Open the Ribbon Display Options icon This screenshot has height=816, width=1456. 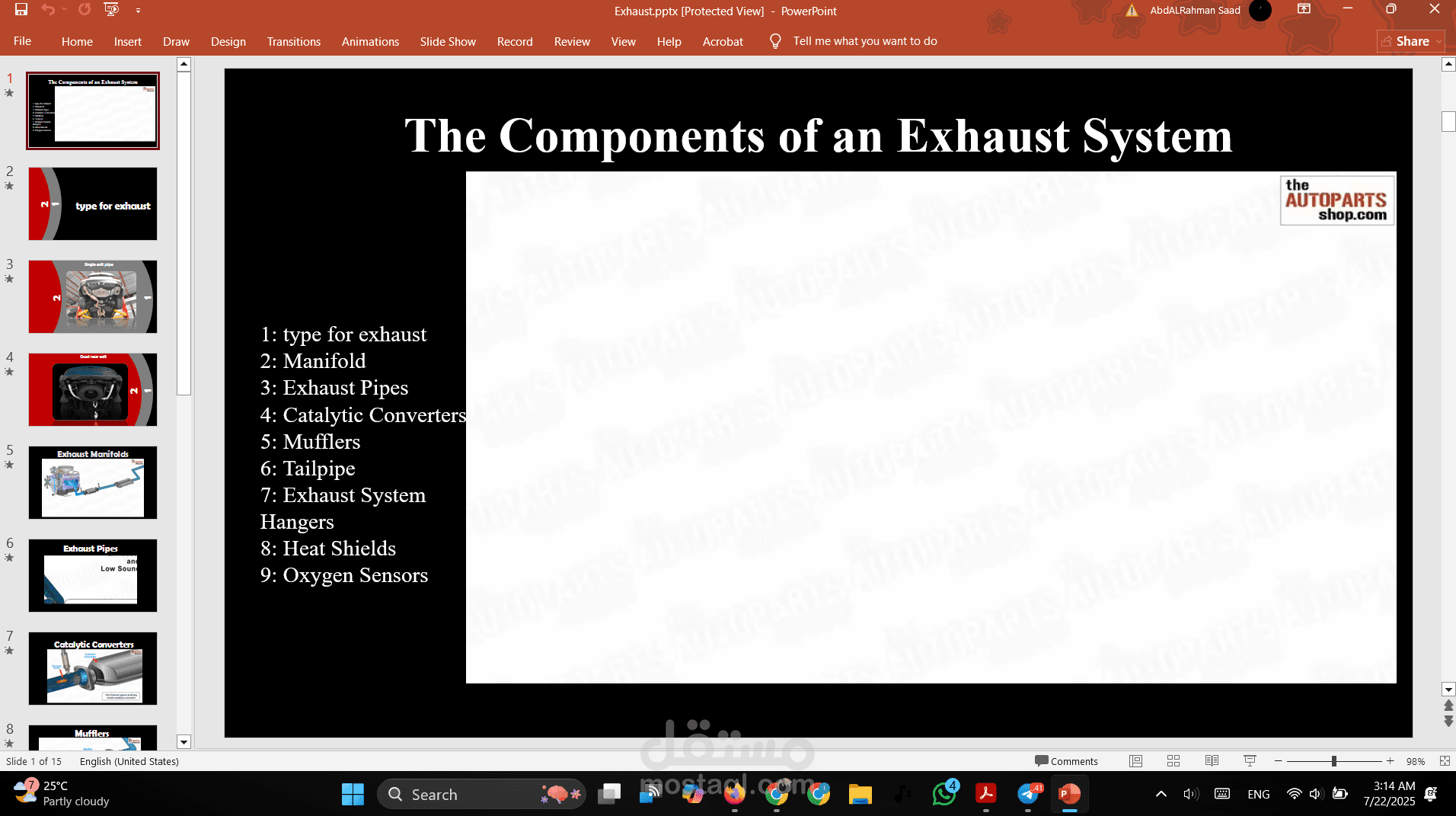(x=1304, y=9)
